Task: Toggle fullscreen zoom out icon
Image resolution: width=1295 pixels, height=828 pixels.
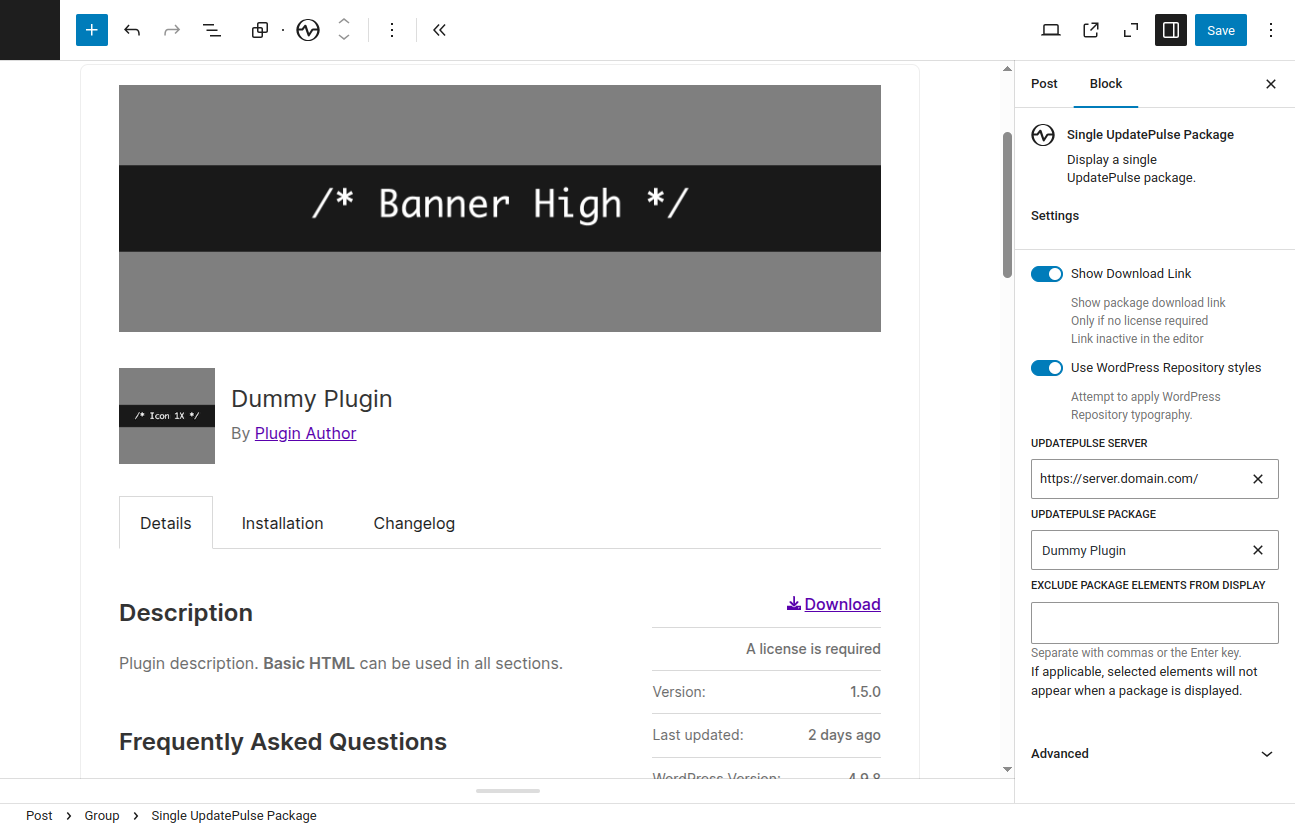Action: (1131, 30)
